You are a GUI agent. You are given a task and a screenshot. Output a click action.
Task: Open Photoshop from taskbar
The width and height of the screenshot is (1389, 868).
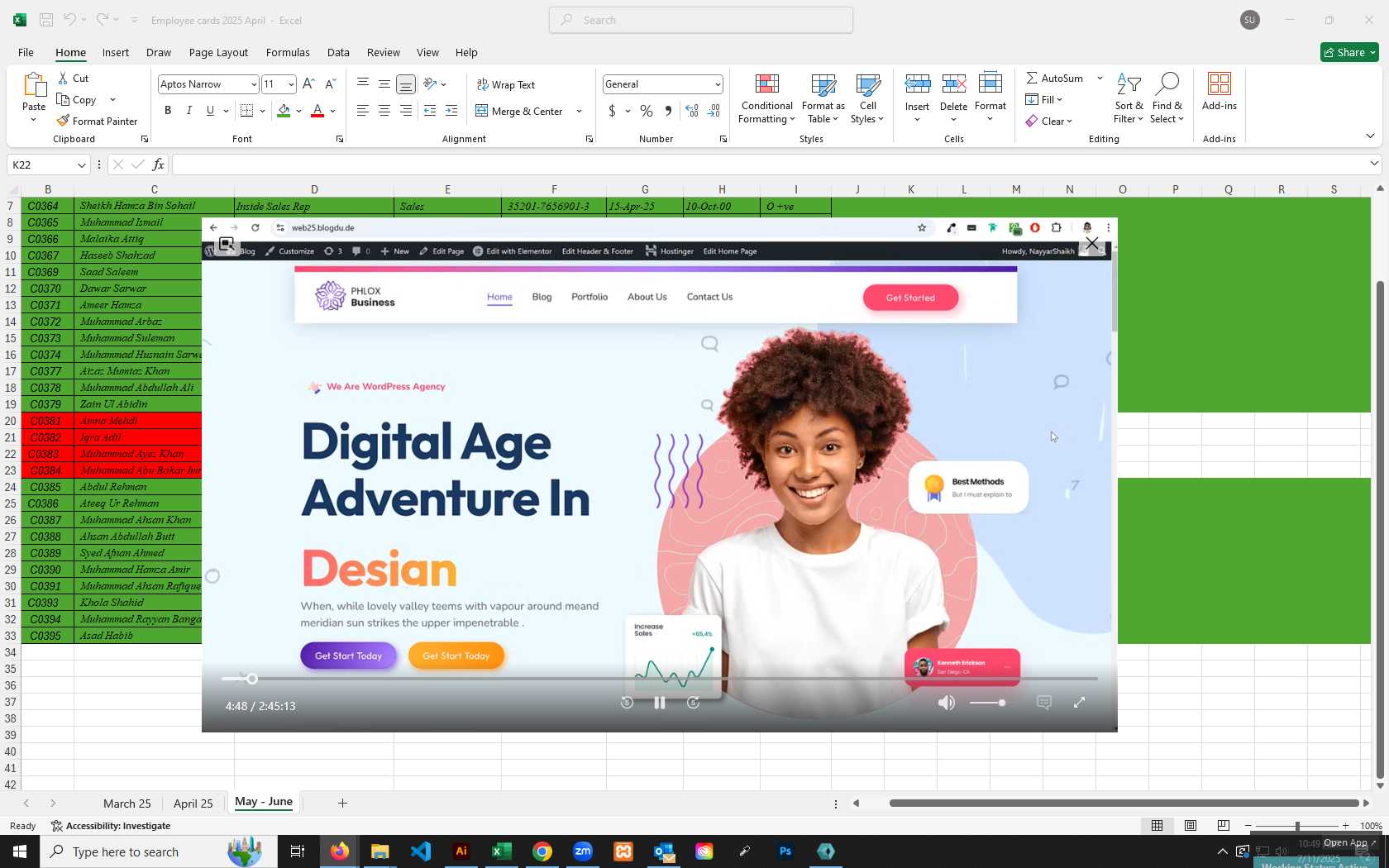[785, 851]
